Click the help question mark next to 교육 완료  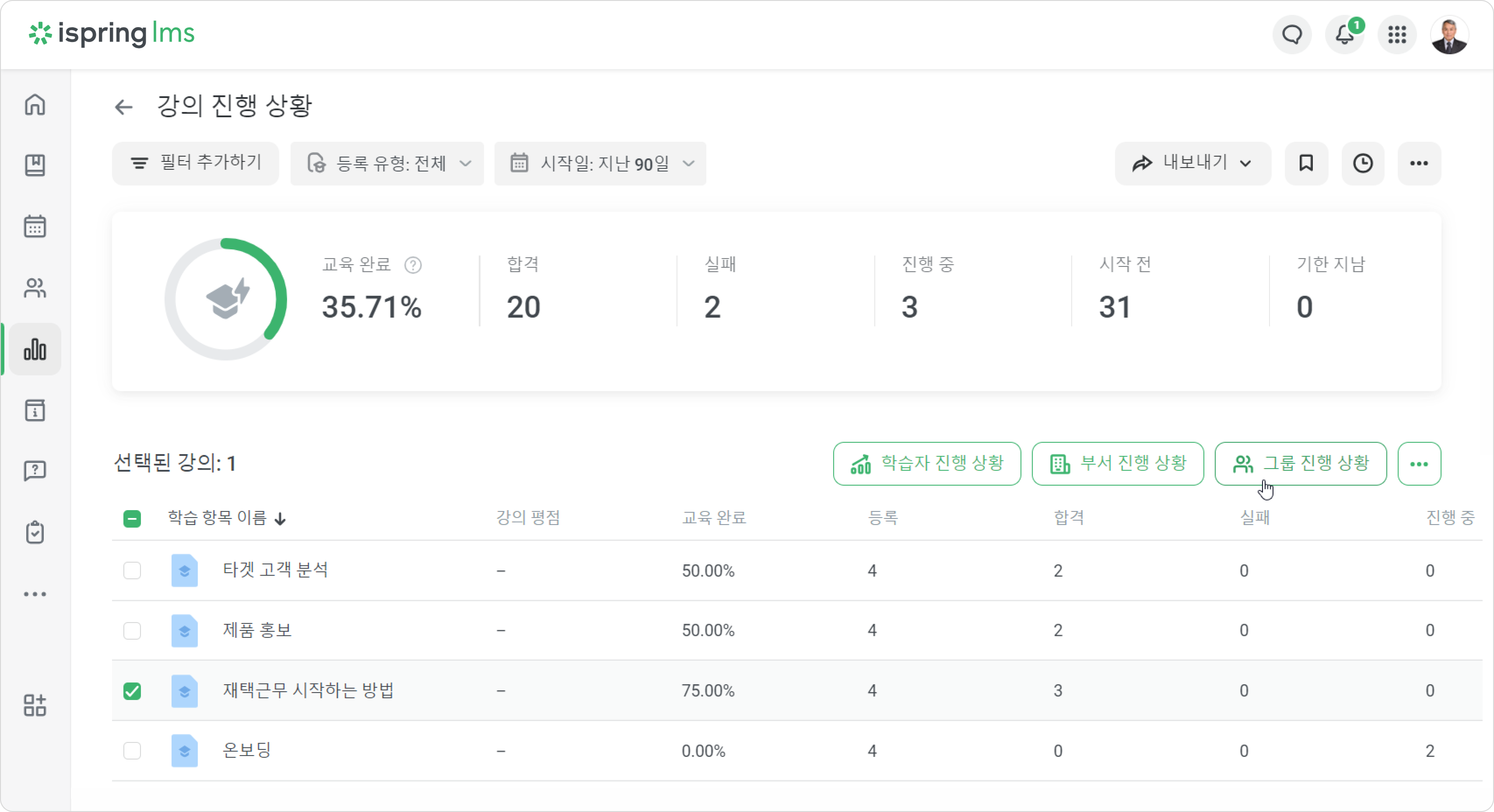(x=413, y=265)
